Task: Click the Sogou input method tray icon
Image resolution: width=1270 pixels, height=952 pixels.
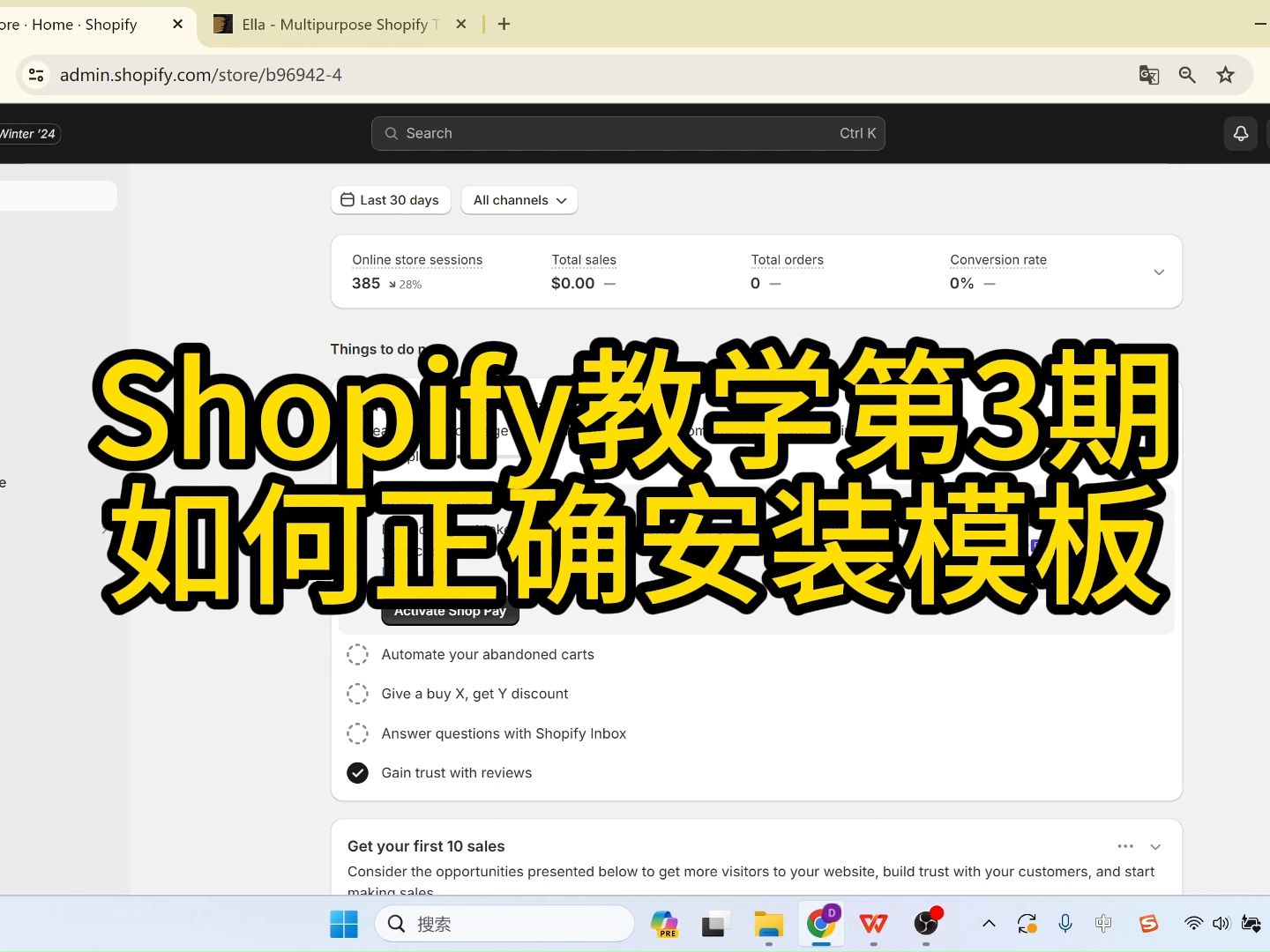Action: coord(1148,924)
